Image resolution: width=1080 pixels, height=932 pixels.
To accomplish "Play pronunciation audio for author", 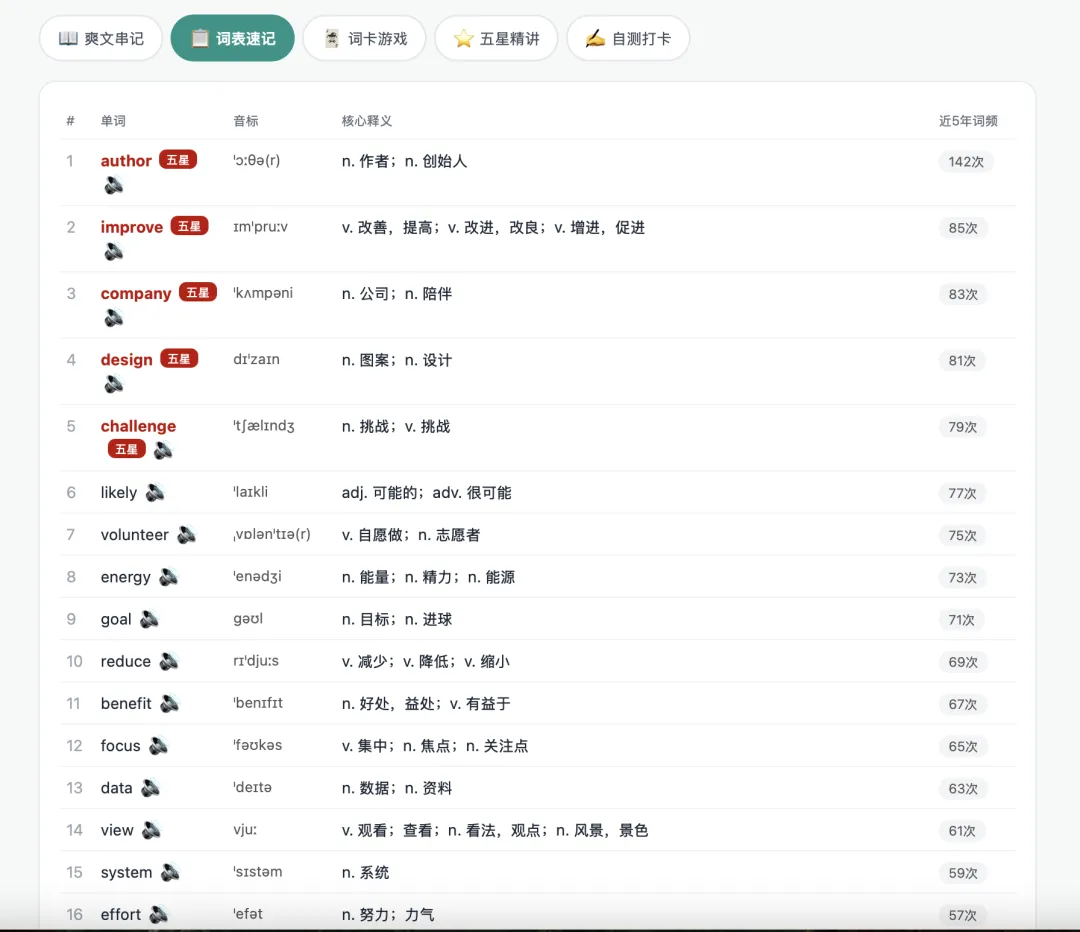I will coord(114,185).
